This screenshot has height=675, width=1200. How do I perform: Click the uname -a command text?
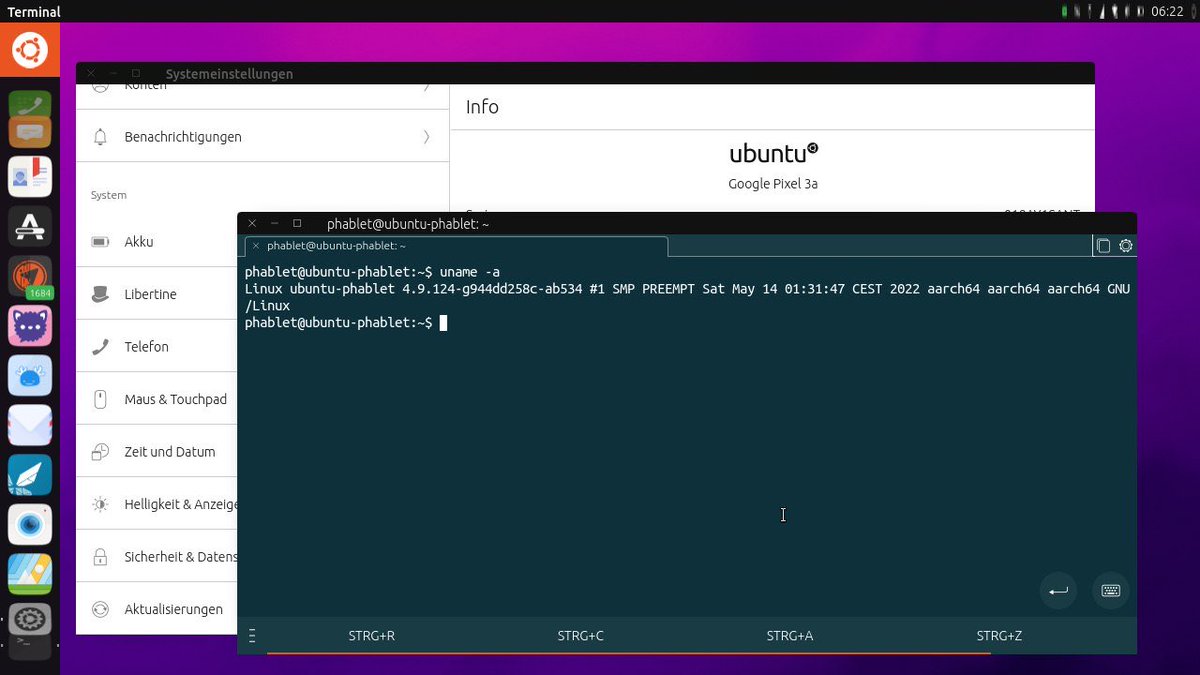pyautogui.click(x=470, y=272)
